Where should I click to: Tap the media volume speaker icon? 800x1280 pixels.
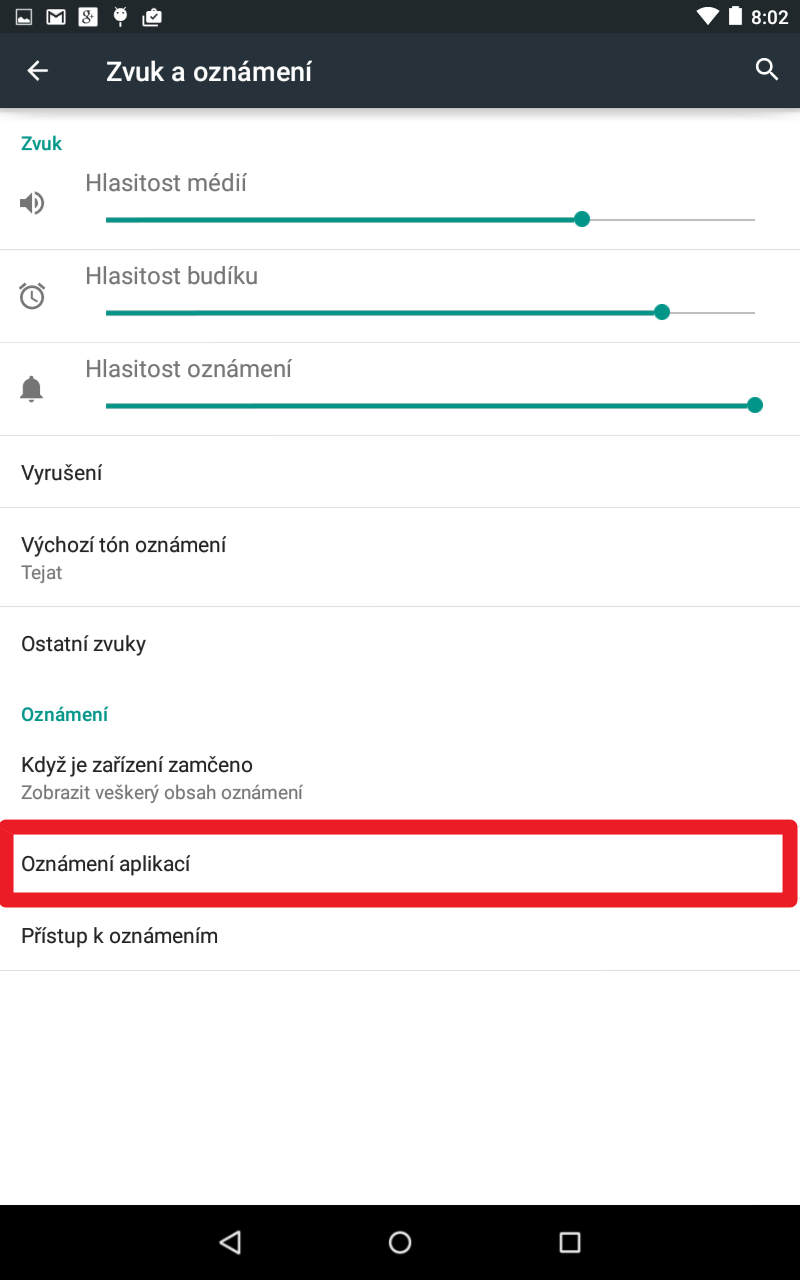coord(33,204)
